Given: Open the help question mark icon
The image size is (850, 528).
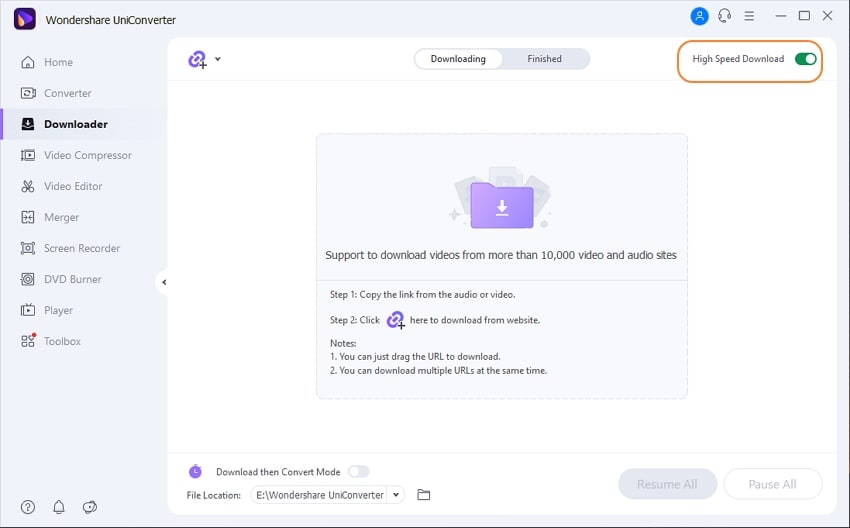Looking at the screenshot, I should coord(28,507).
